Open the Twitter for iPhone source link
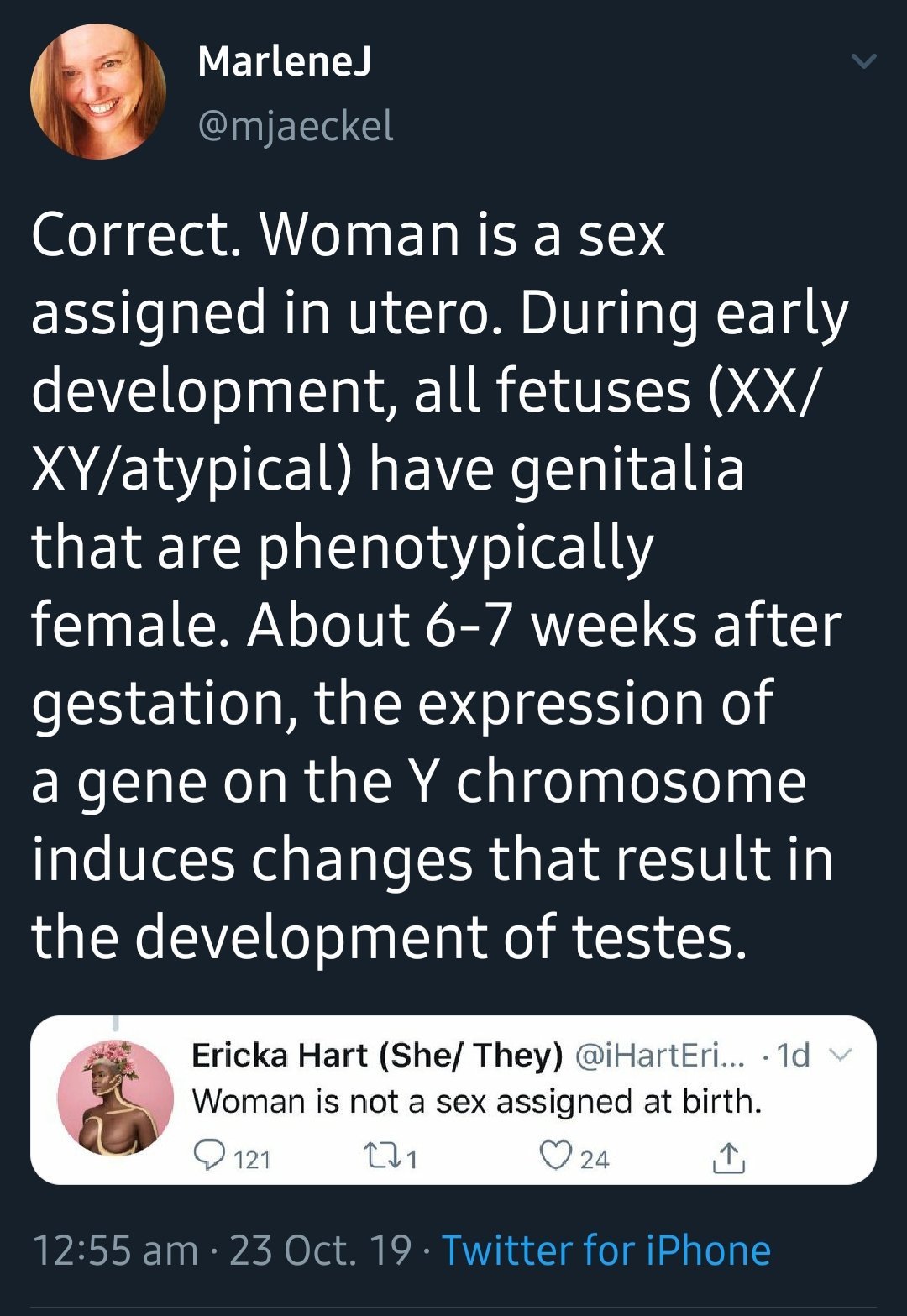The image size is (907, 1316). click(x=606, y=1250)
